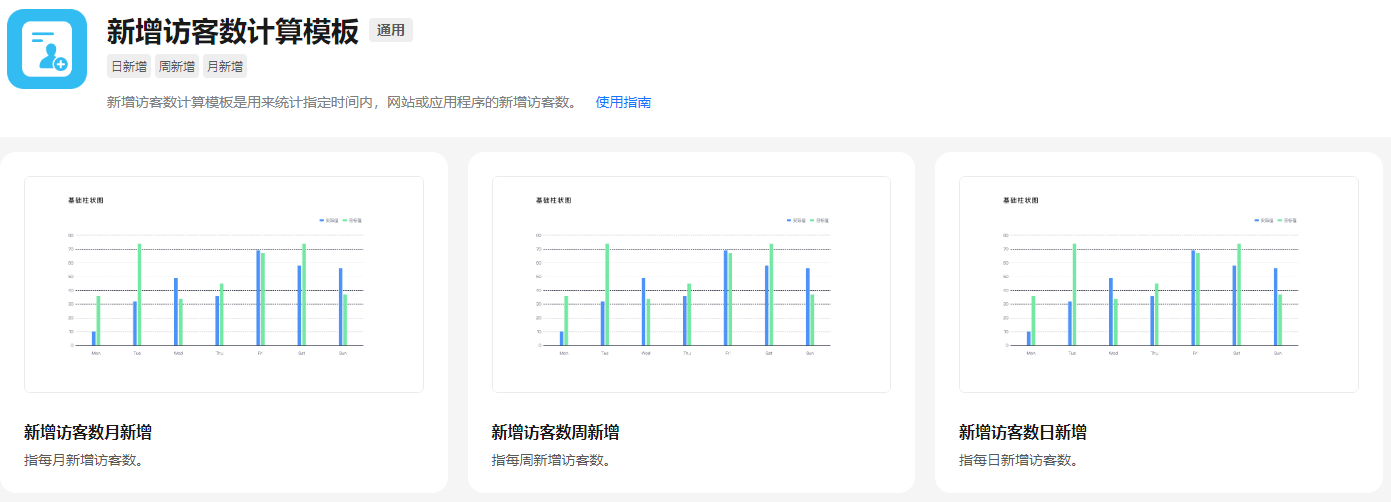1391x502 pixels.
Task: Select the 日新增 tag
Action: click(x=129, y=67)
